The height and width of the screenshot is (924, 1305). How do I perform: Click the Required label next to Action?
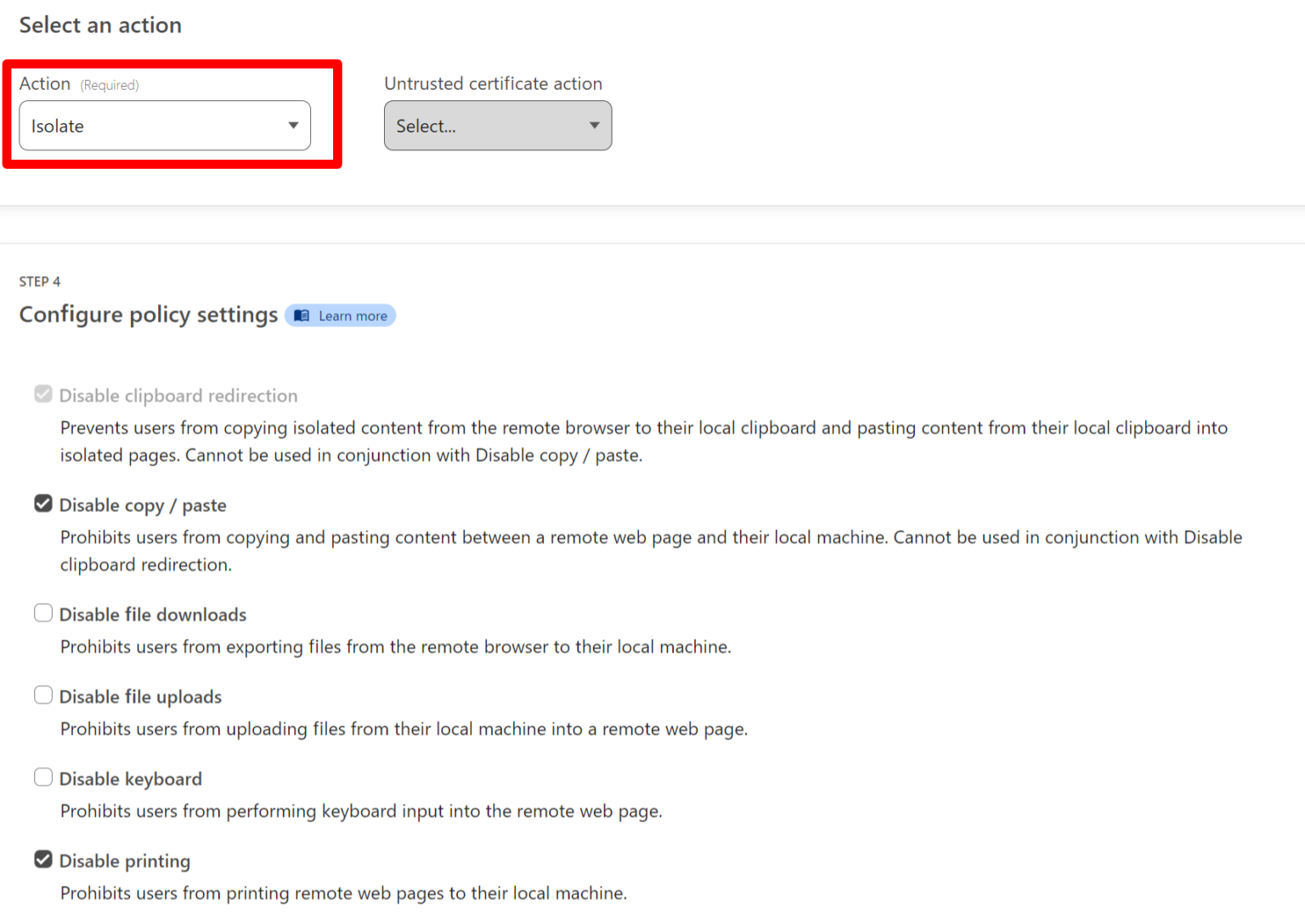coord(109,84)
